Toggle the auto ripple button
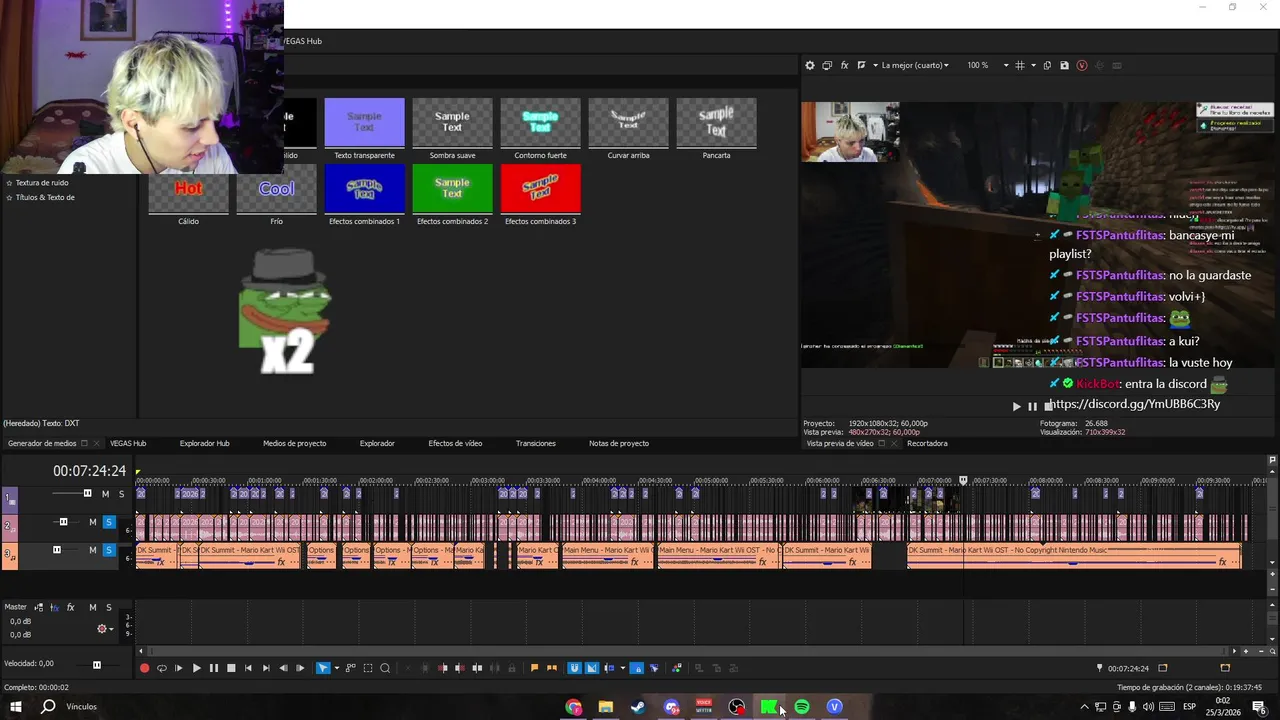 click(610, 668)
